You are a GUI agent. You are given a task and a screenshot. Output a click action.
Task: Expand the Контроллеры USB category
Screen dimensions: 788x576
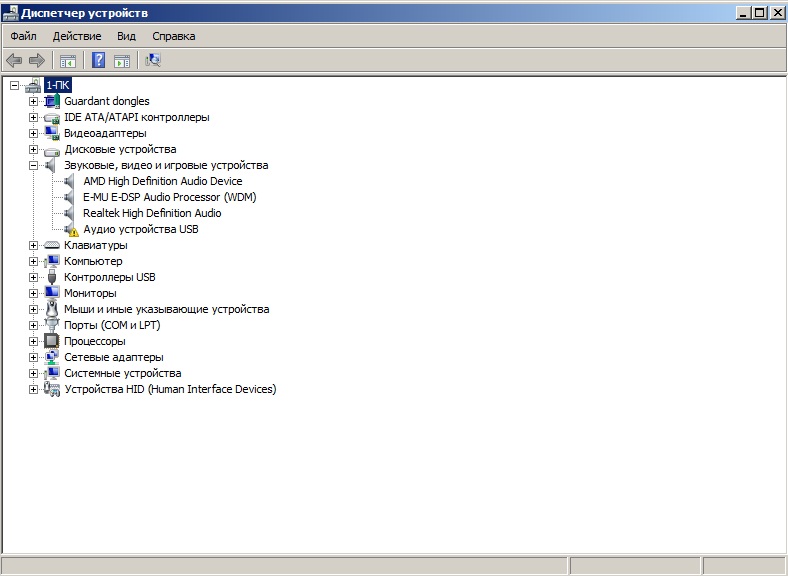33,277
